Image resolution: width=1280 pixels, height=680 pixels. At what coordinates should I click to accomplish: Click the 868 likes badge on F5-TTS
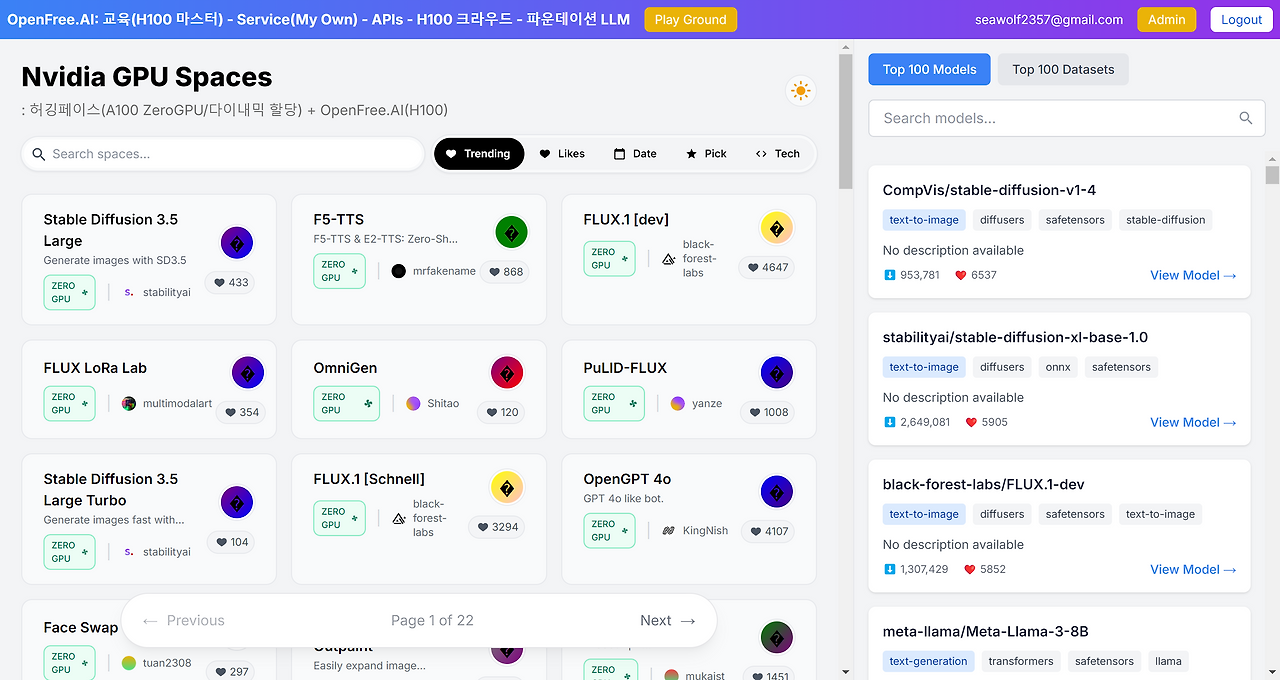pos(505,271)
